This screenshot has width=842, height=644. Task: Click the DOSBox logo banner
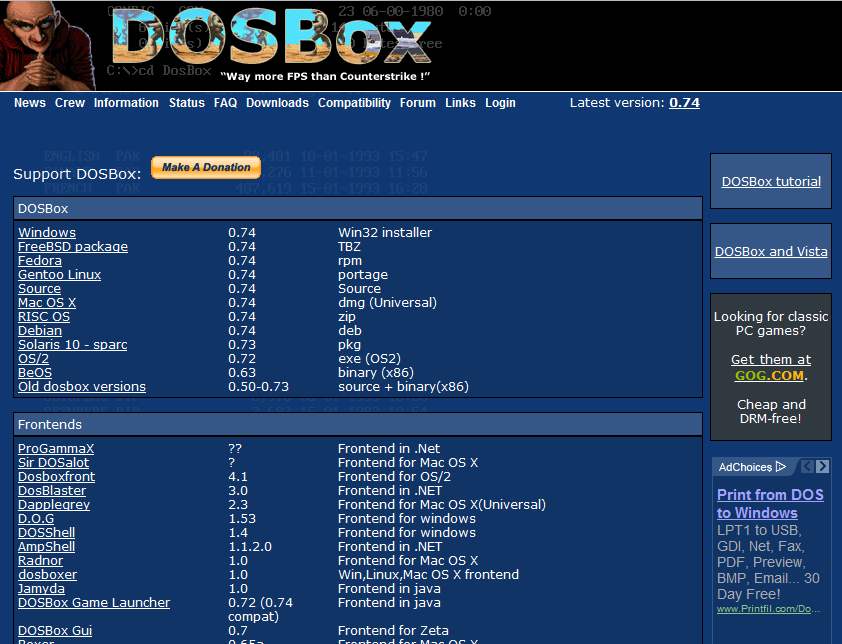point(271,38)
